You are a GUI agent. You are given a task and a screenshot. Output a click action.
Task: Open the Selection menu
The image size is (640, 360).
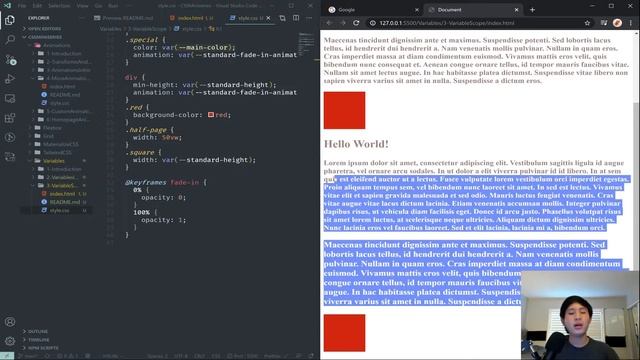[x=59, y=6]
